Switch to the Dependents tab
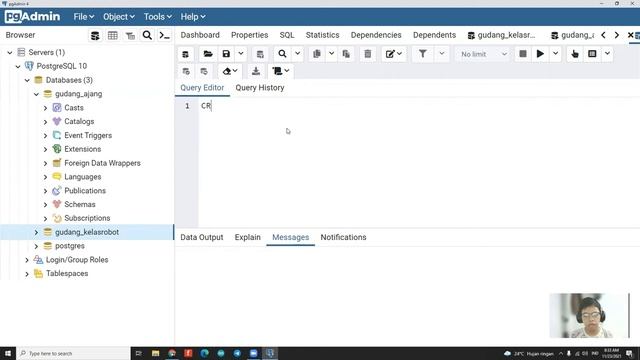Image resolution: width=640 pixels, height=360 pixels. (x=434, y=35)
